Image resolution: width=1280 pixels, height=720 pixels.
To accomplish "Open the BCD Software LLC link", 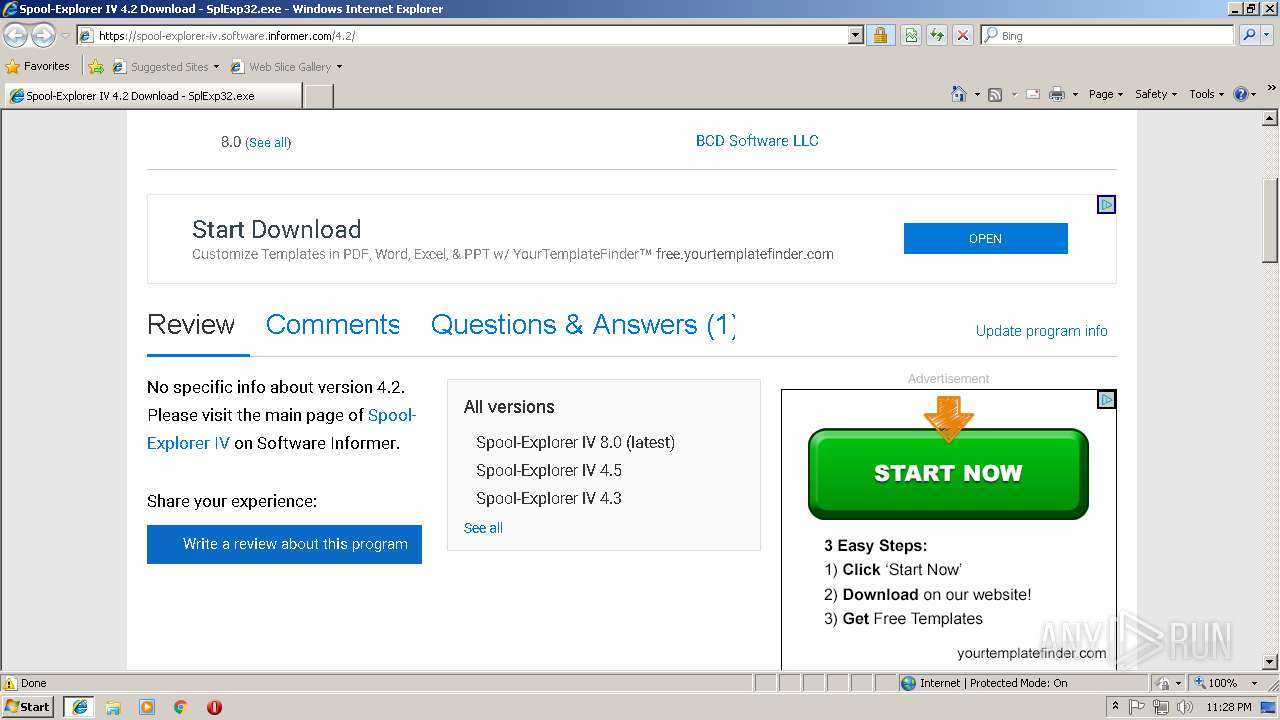I will [x=757, y=141].
